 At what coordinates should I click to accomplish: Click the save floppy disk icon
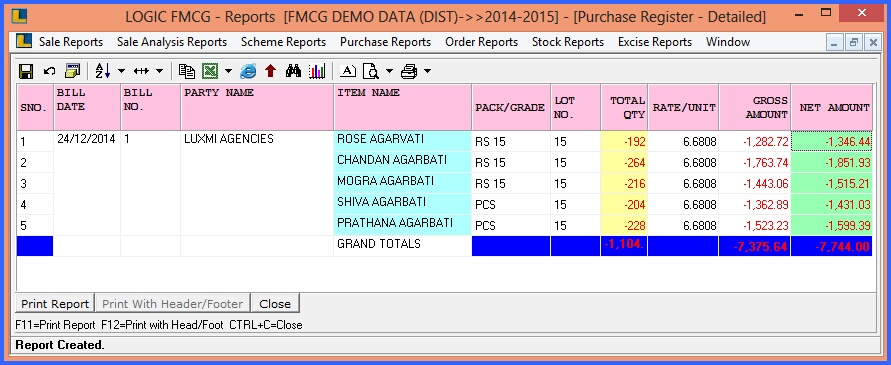pos(26,71)
